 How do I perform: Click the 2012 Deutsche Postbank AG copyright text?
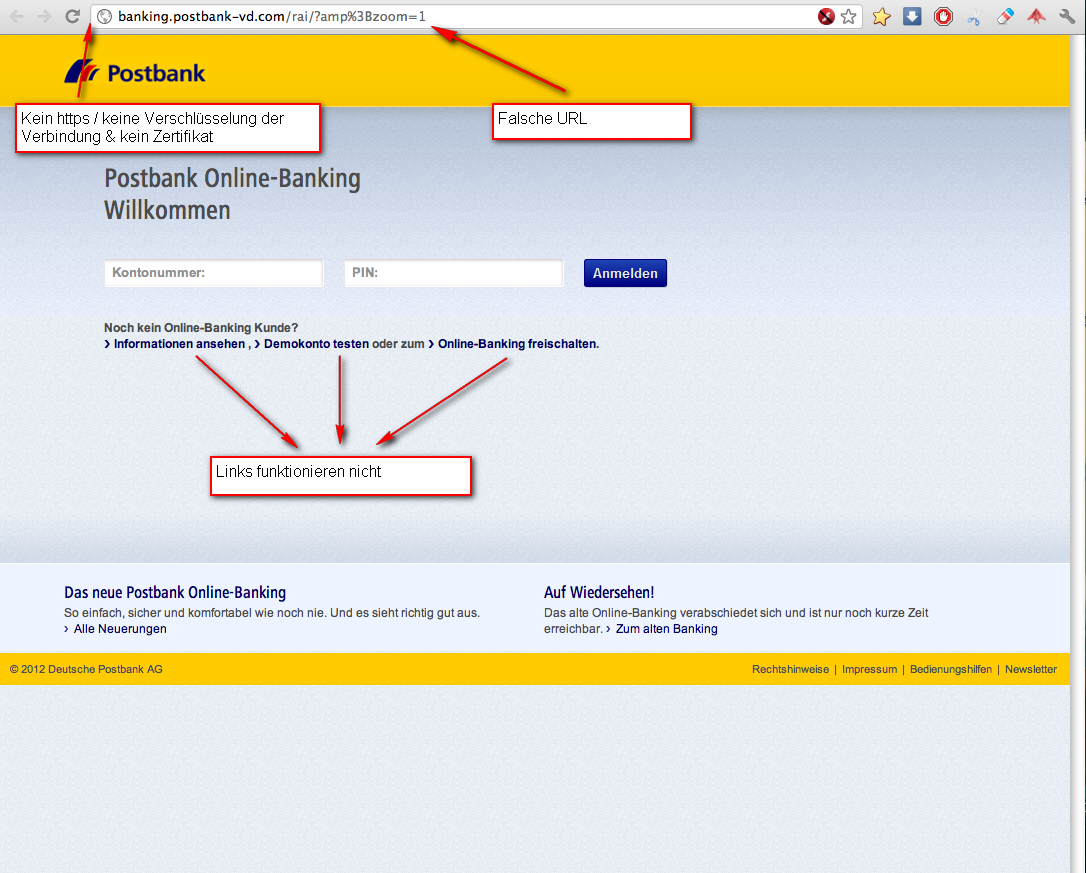click(86, 669)
